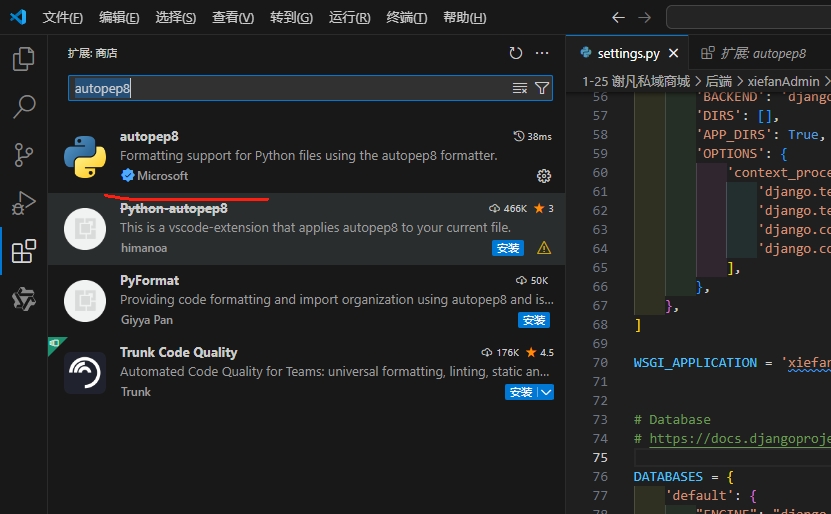This screenshot has width=831, height=514.
Task: Select the Python-autopep8 extension title
Action: pyautogui.click(x=173, y=209)
